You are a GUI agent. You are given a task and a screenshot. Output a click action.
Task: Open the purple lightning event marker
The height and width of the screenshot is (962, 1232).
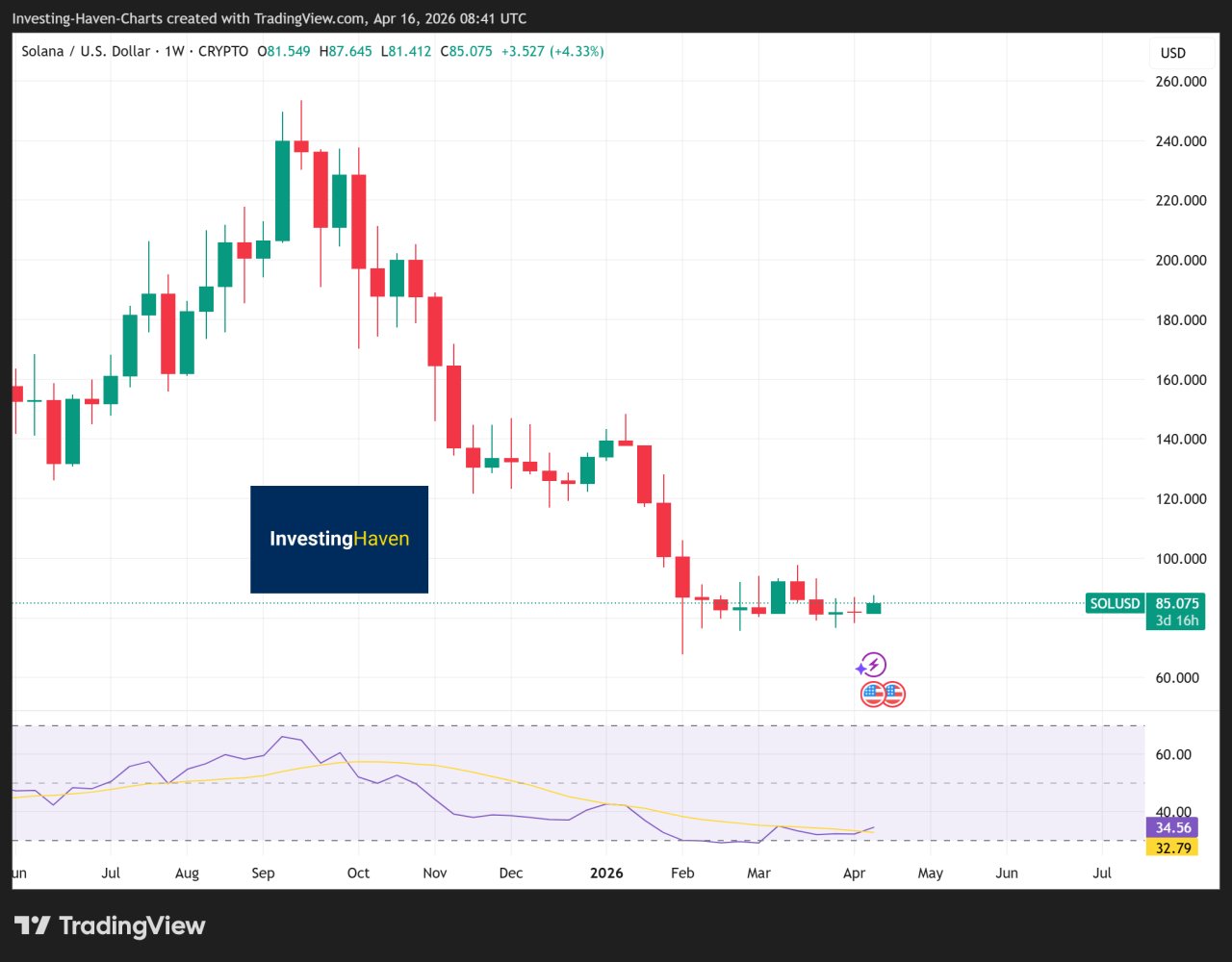click(873, 665)
